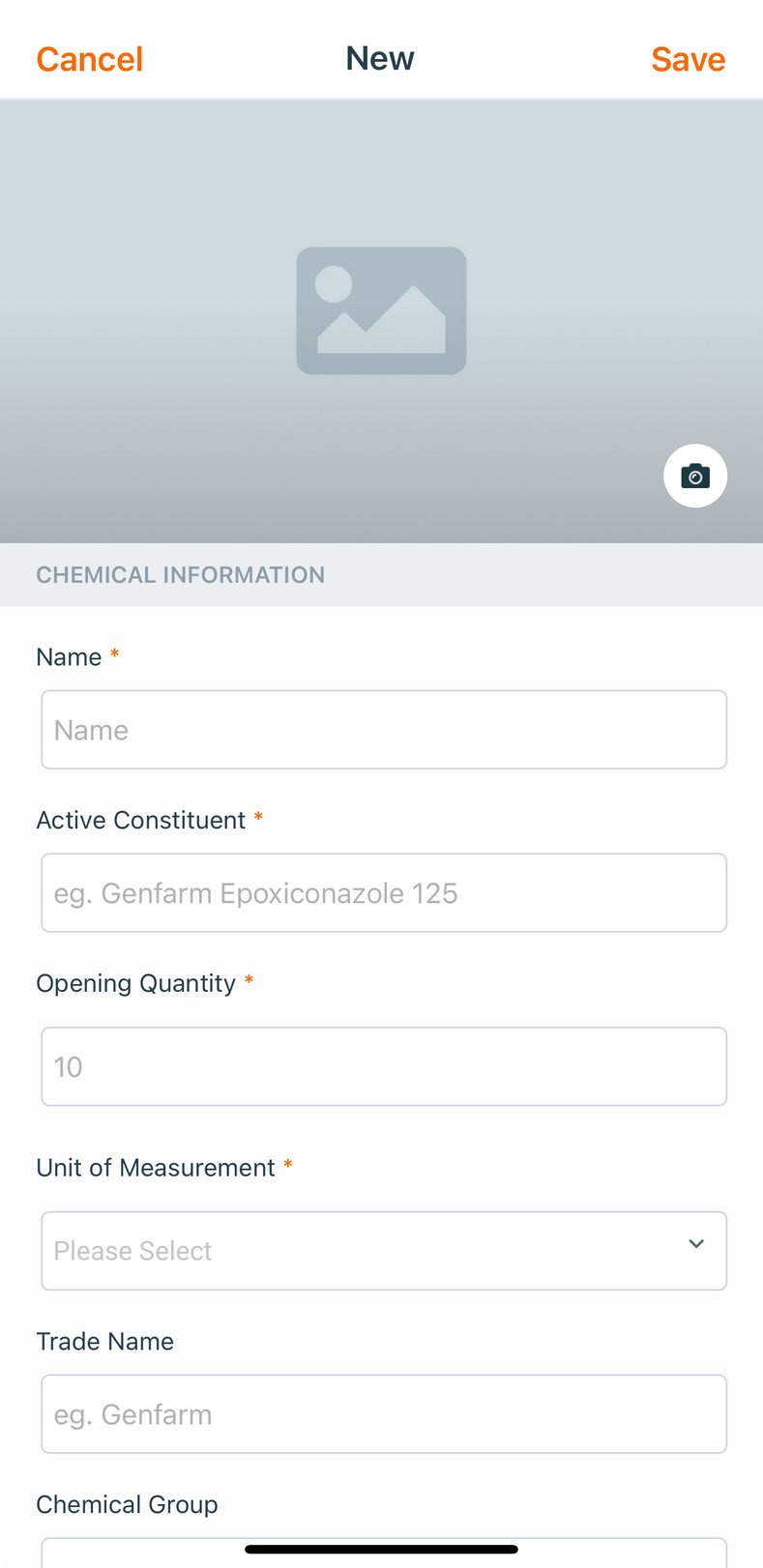
Task: Tap the Chemical Group label
Action: click(127, 1504)
